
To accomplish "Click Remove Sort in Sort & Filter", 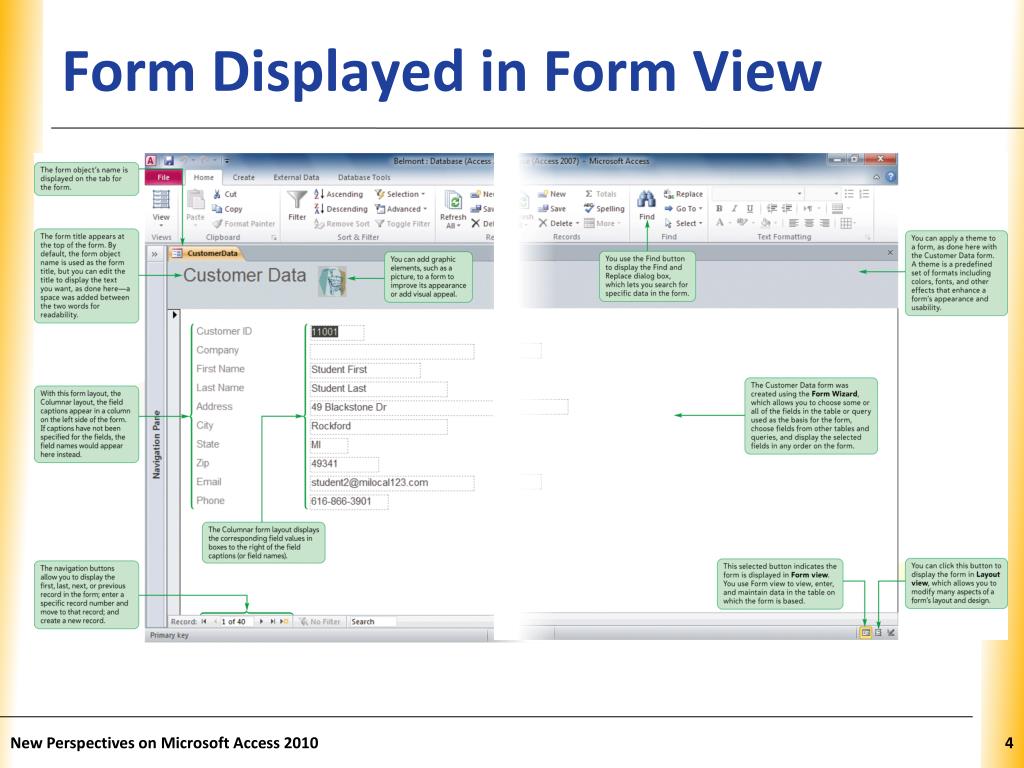I will [342, 223].
